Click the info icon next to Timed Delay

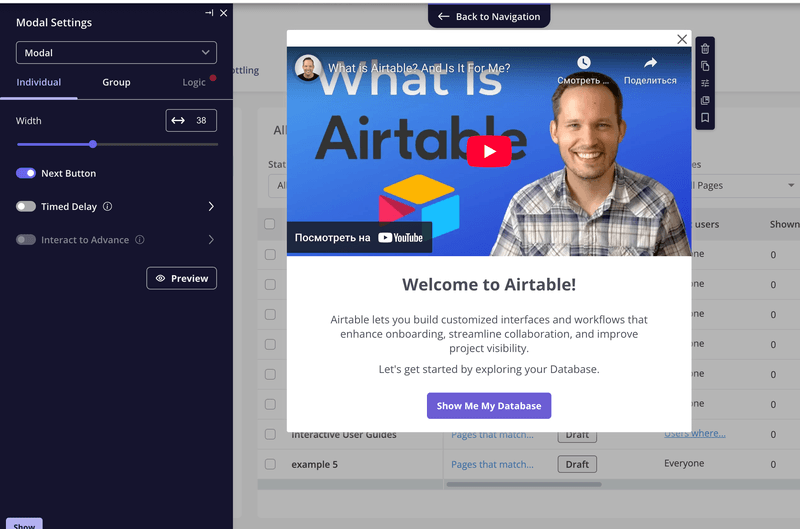(108, 207)
